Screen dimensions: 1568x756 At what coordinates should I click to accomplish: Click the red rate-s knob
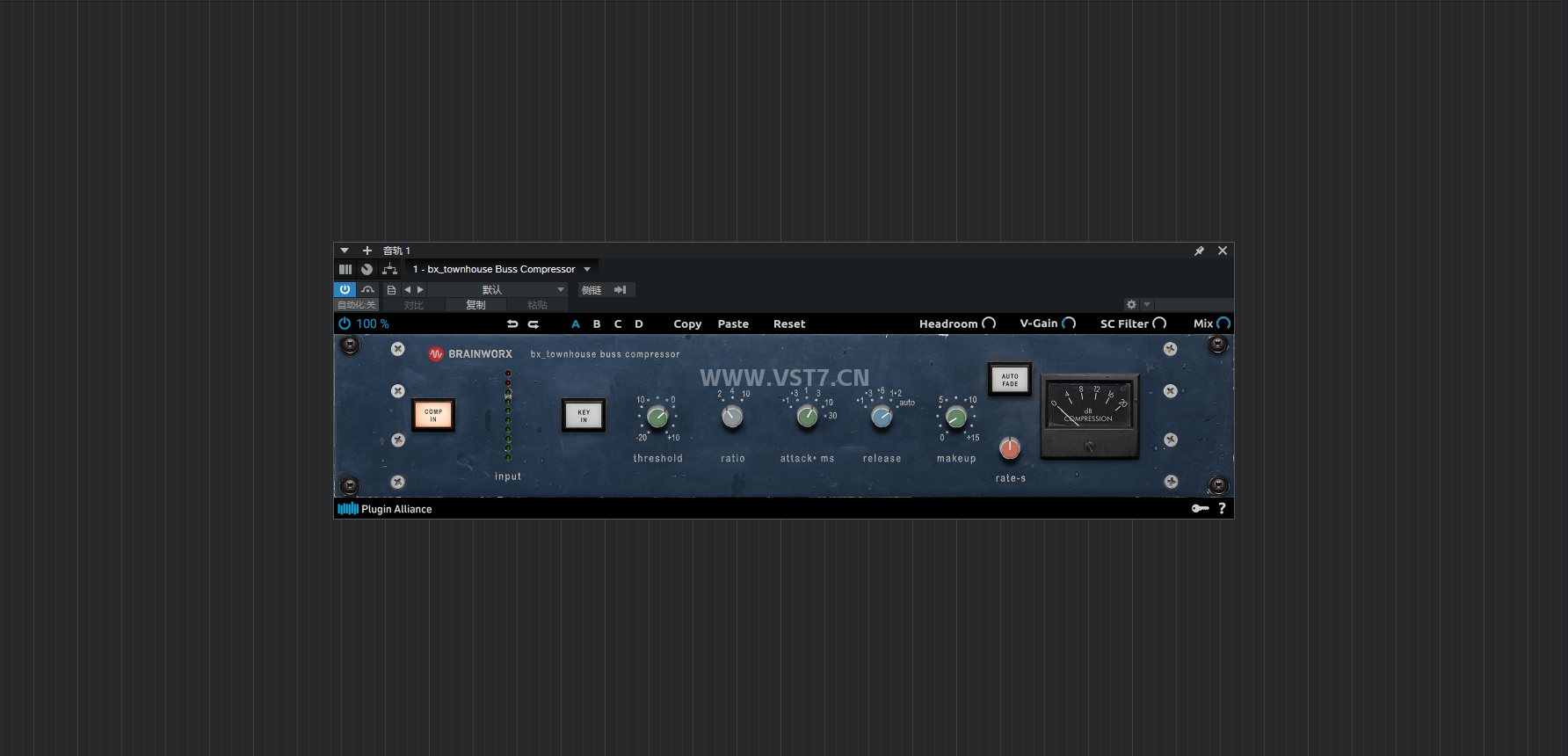[x=1010, y=448]
